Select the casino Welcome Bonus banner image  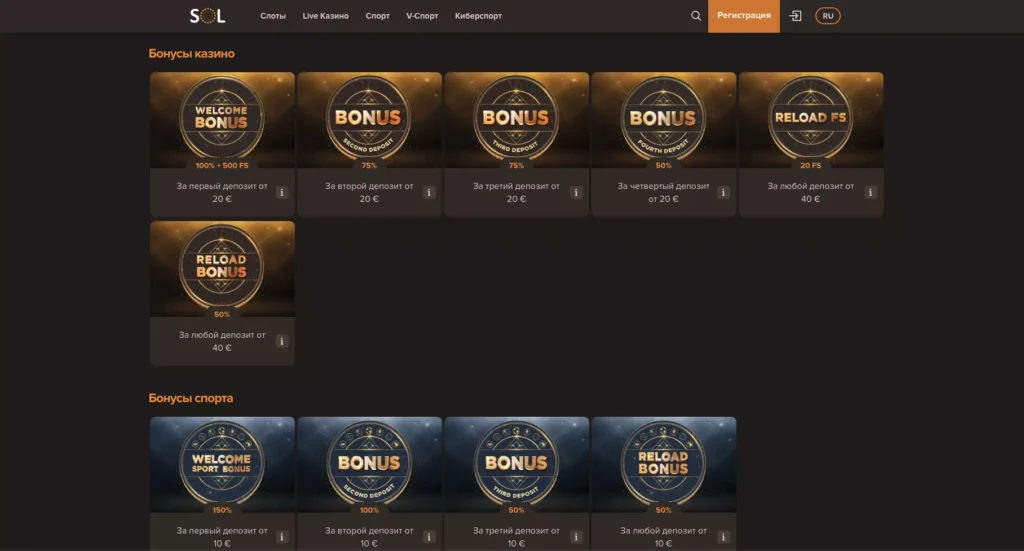click(222, 118)
